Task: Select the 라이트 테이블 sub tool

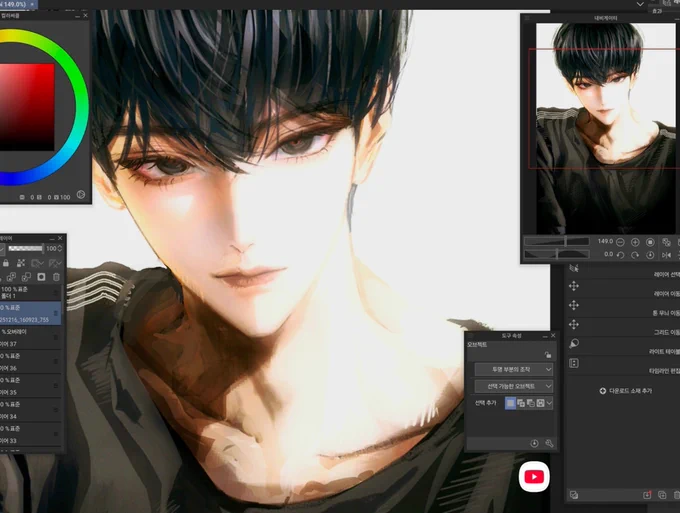Action: click(x=623, y=345)
